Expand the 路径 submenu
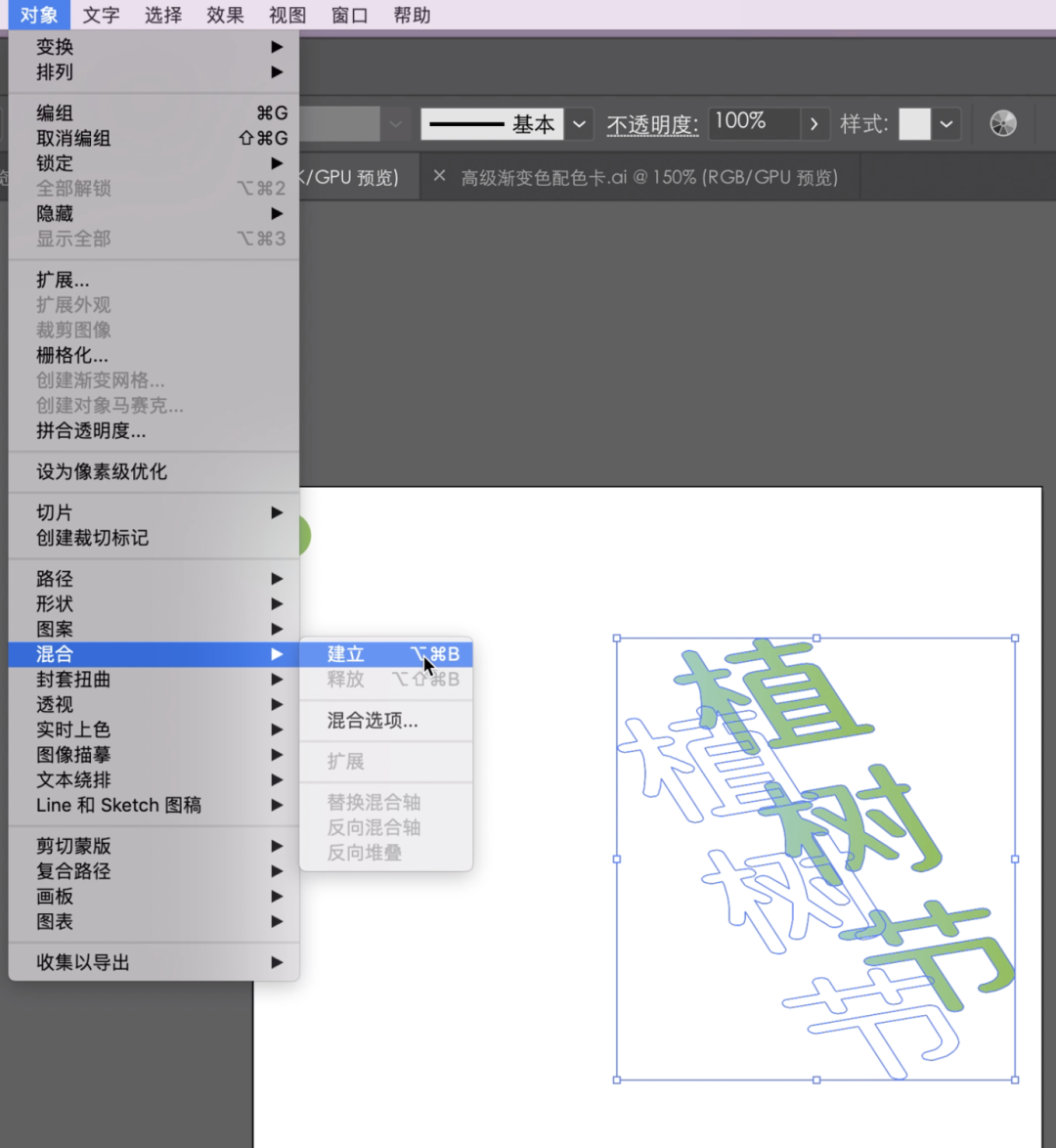The image size is (1056, 1148). pos(56,579)
